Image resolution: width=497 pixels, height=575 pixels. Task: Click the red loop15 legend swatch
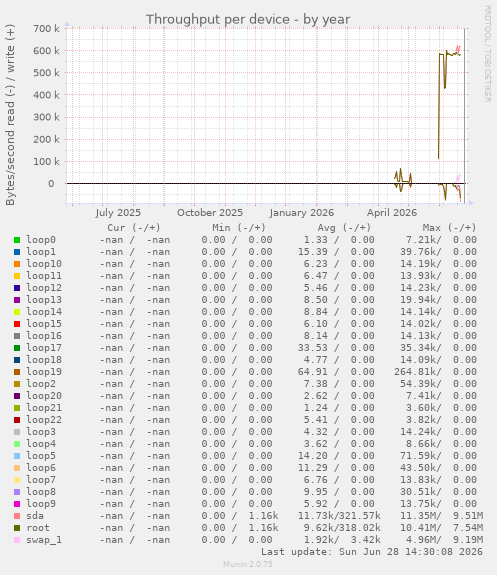17,324
